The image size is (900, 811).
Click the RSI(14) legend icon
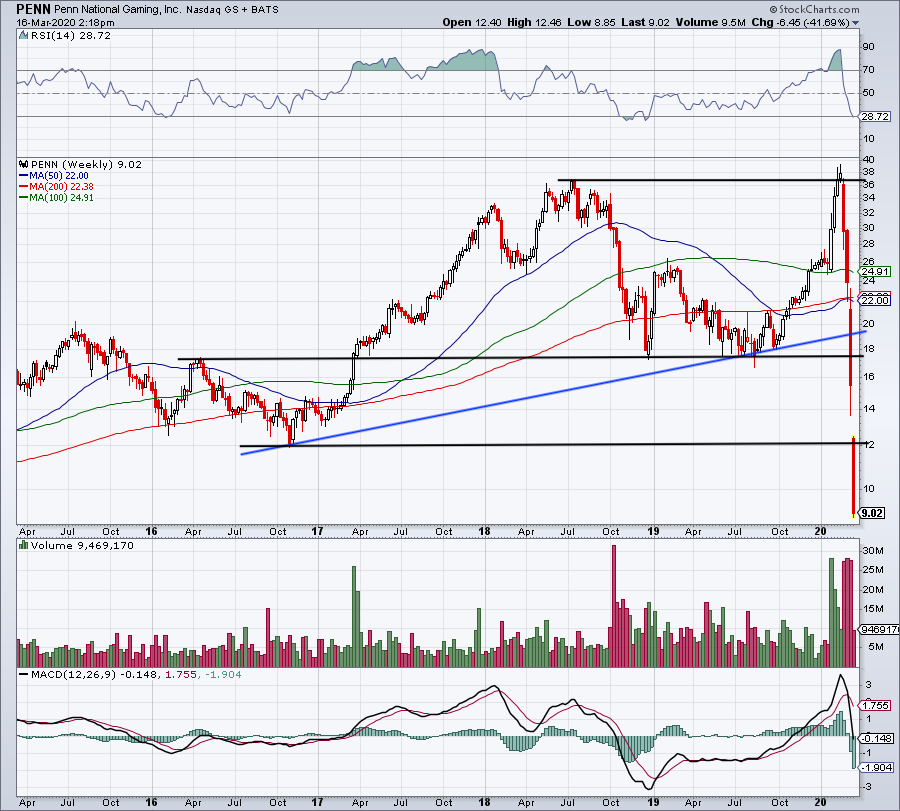pyautogui.click(x=23, y=36)
